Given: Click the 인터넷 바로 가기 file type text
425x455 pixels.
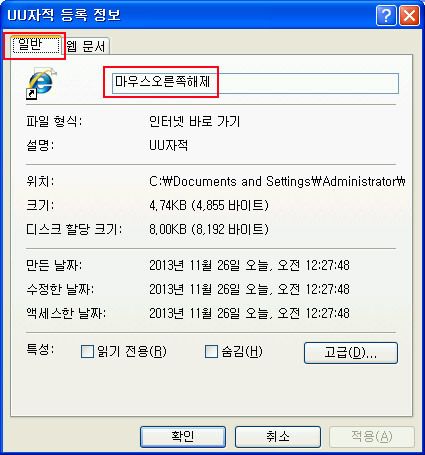Looking at the screenshot, I should 195,121.
